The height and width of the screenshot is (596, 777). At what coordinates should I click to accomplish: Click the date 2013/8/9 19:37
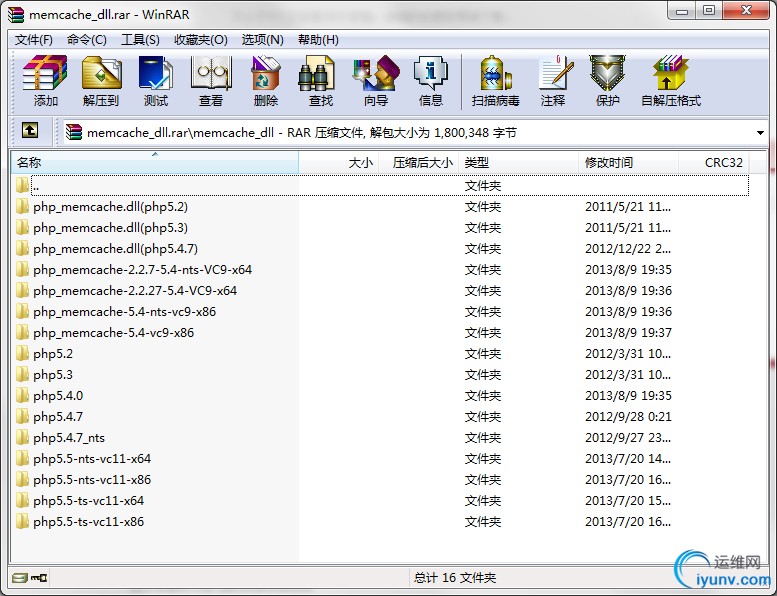tap(628, 333)
